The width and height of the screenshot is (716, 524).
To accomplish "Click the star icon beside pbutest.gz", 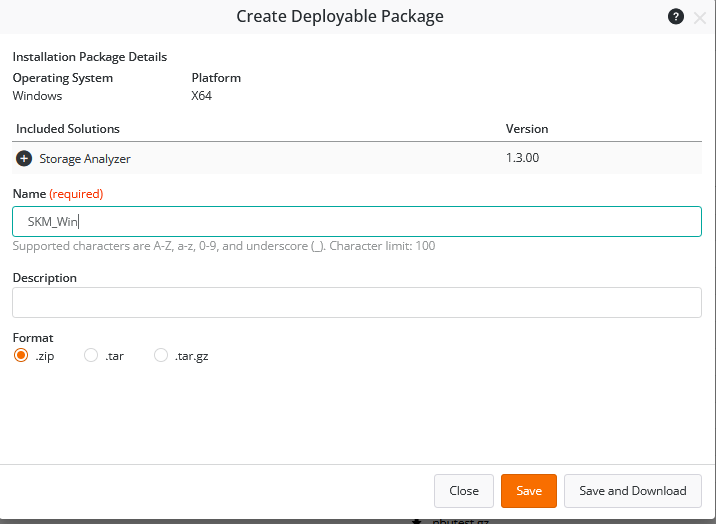I will pos(418,520).
